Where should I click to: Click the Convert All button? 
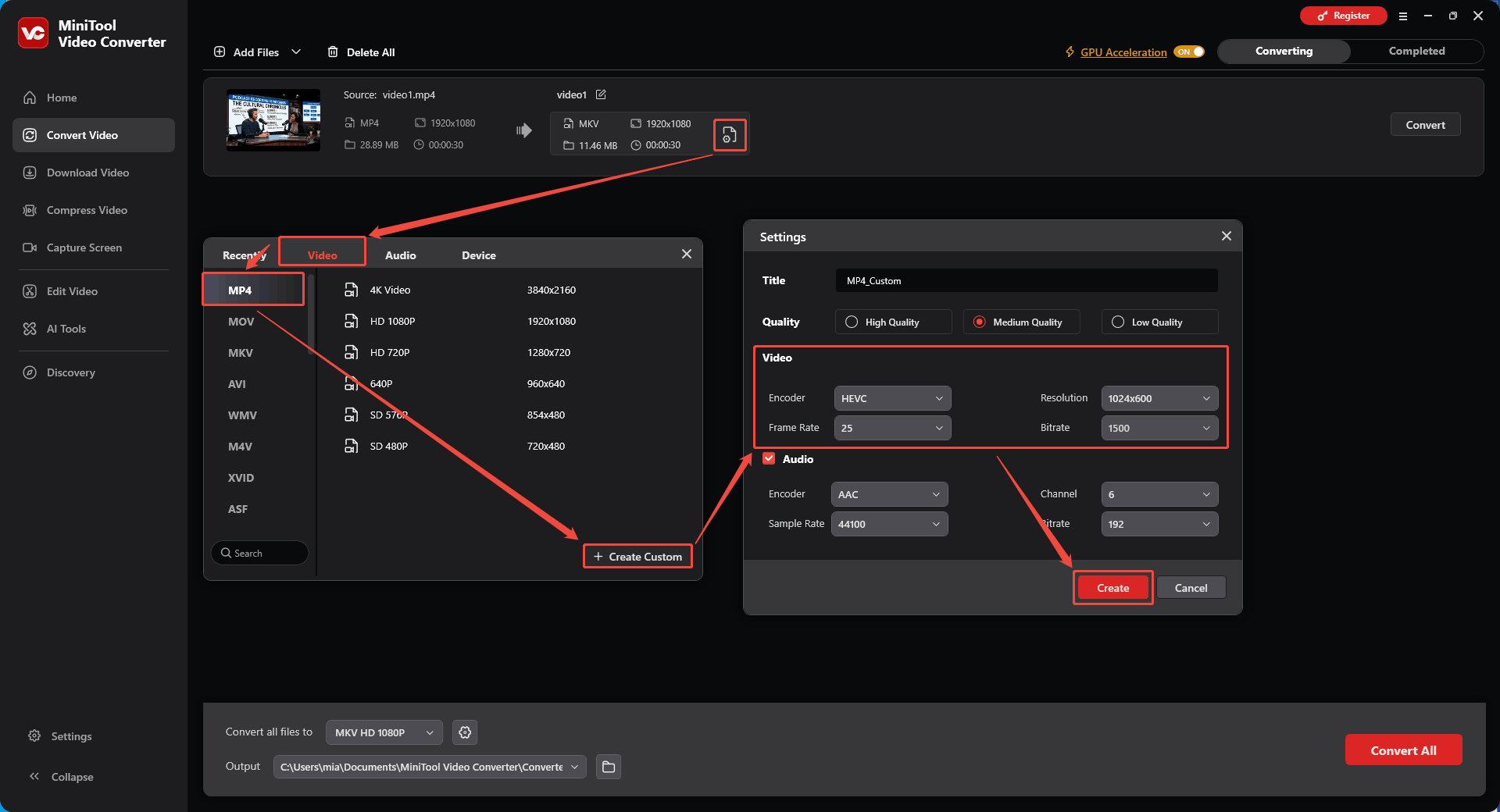coord(1403,750)
